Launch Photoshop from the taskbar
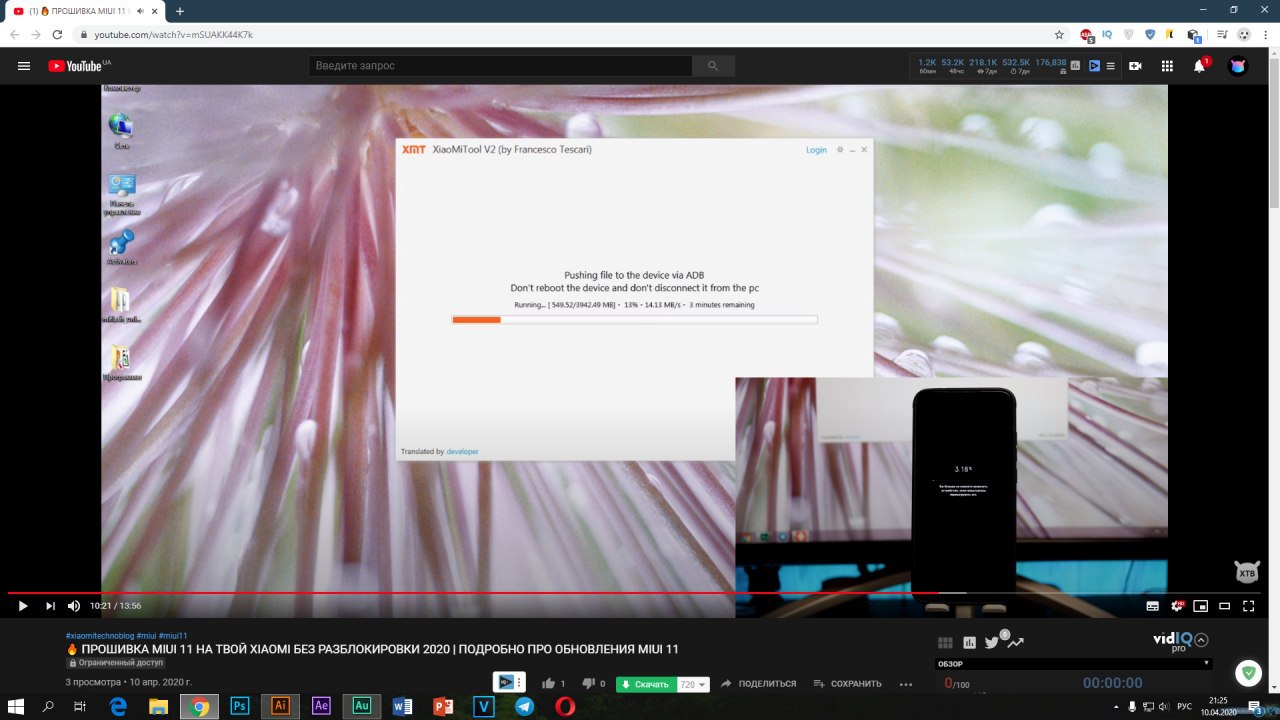 (240, 706)
